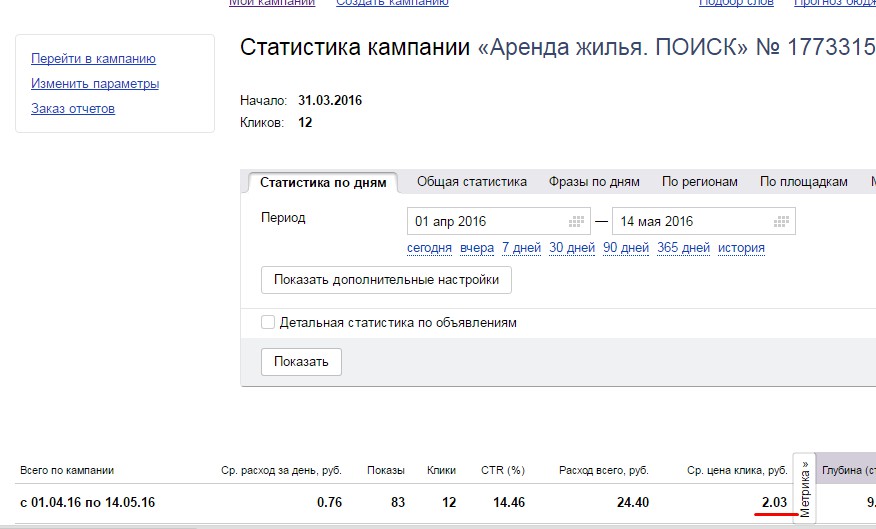
Task: Select Статистика по дням tab
Action: tap(323, 183)
